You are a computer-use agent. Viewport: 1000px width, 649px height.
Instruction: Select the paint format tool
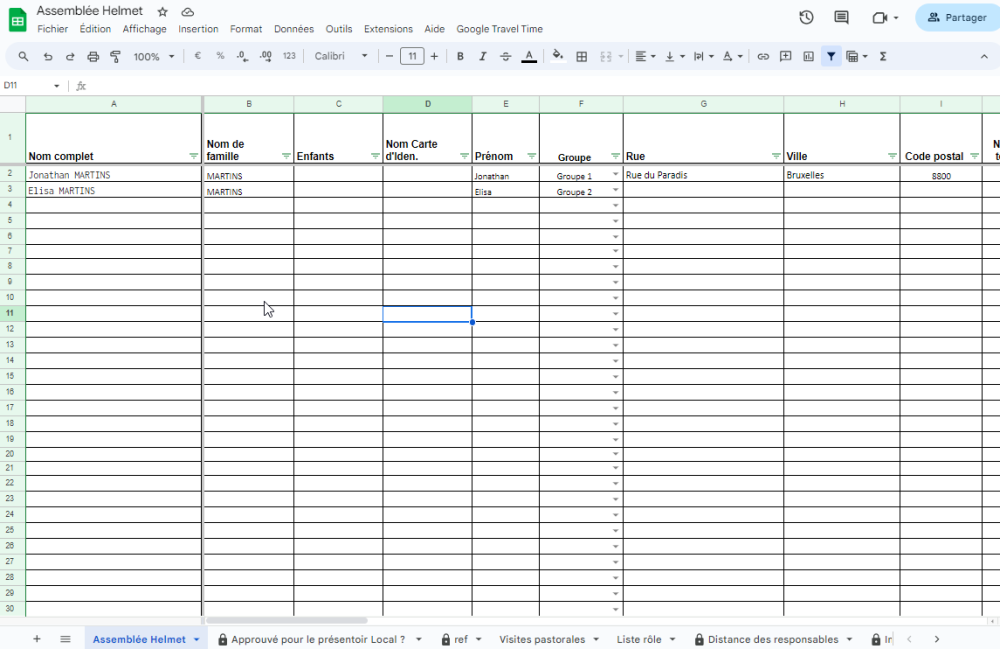pos(116,56)
